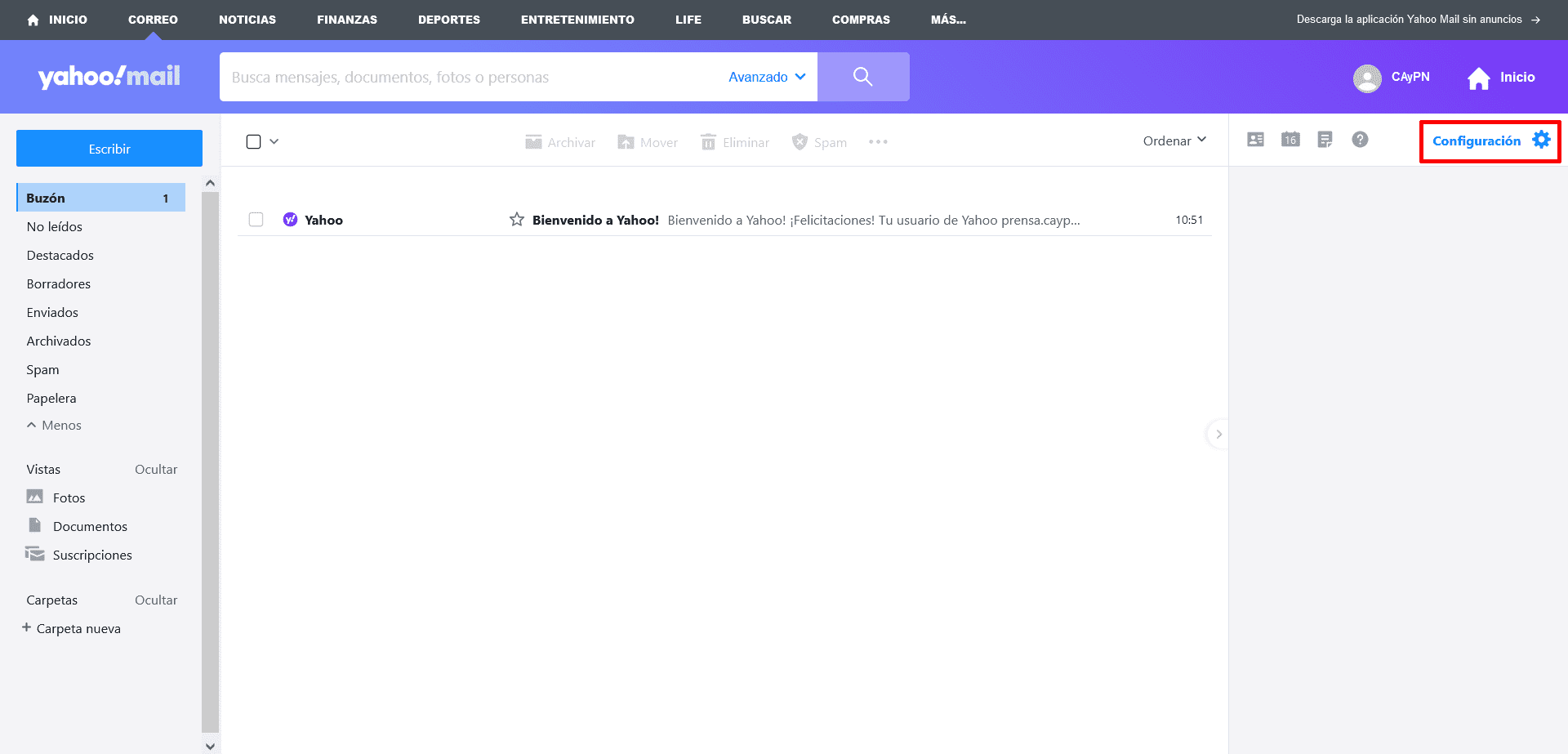Tick the select-all messages checkbox
1568x754 pixels.
pos(254,141)
